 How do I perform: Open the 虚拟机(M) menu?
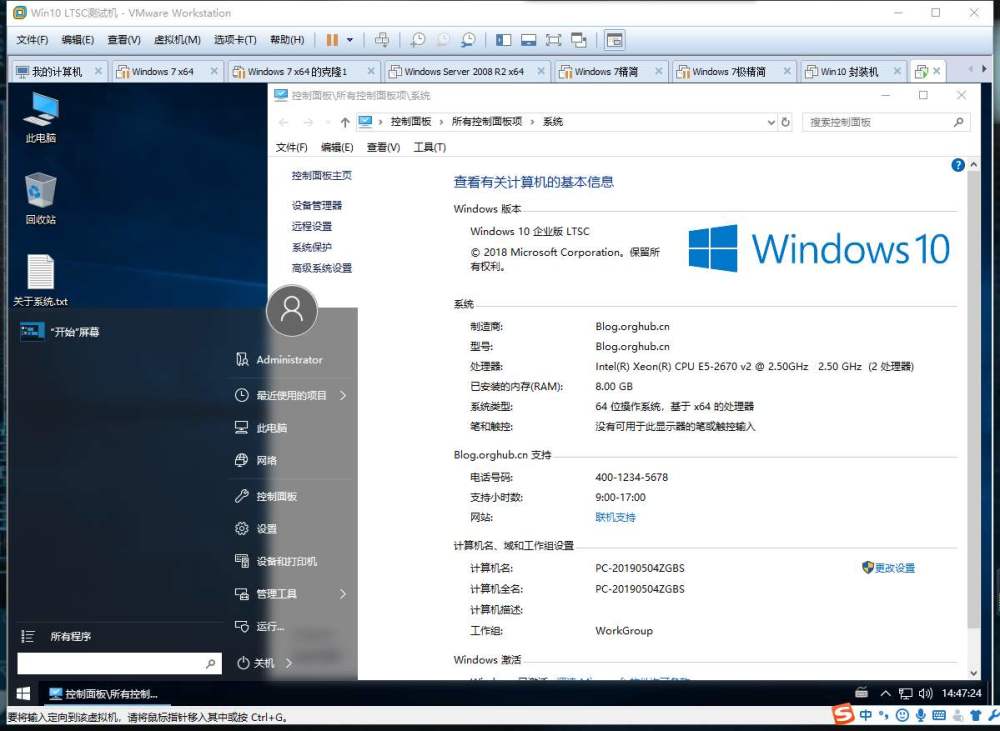177,40
